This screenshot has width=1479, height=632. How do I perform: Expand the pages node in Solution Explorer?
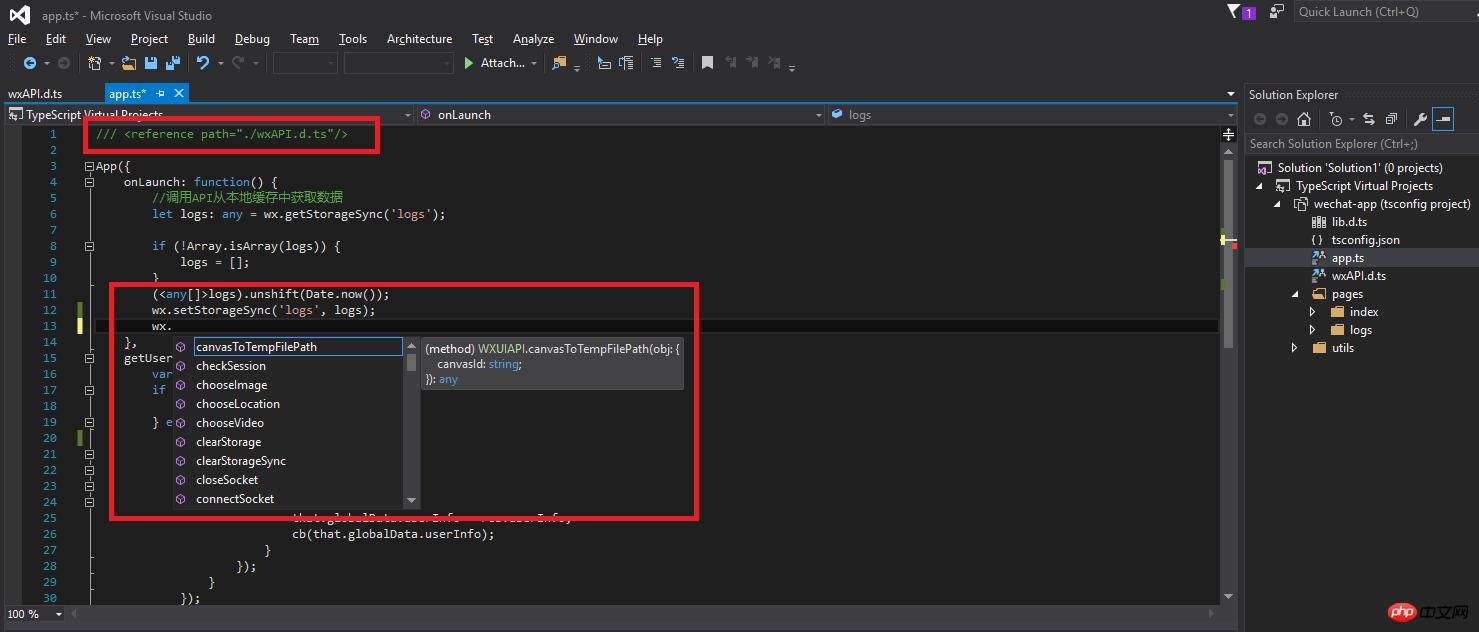pos(1294,293)
